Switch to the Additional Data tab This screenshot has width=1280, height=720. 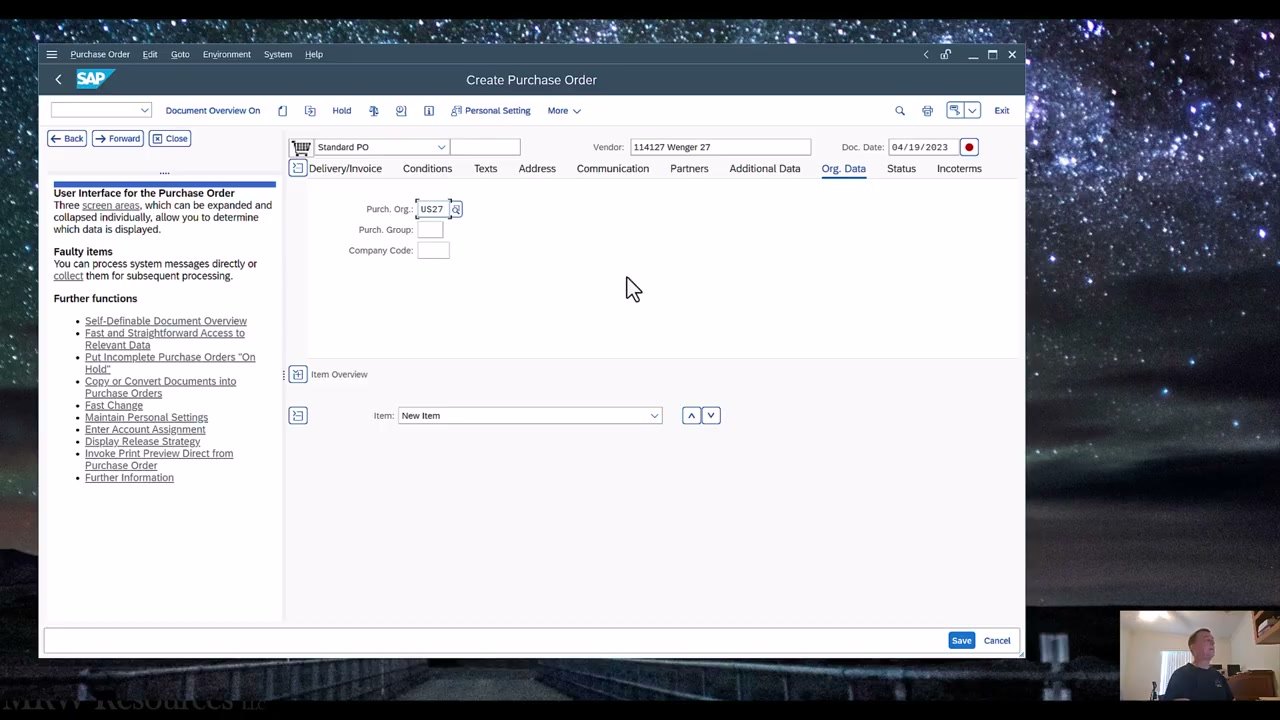tap(765, 168)
